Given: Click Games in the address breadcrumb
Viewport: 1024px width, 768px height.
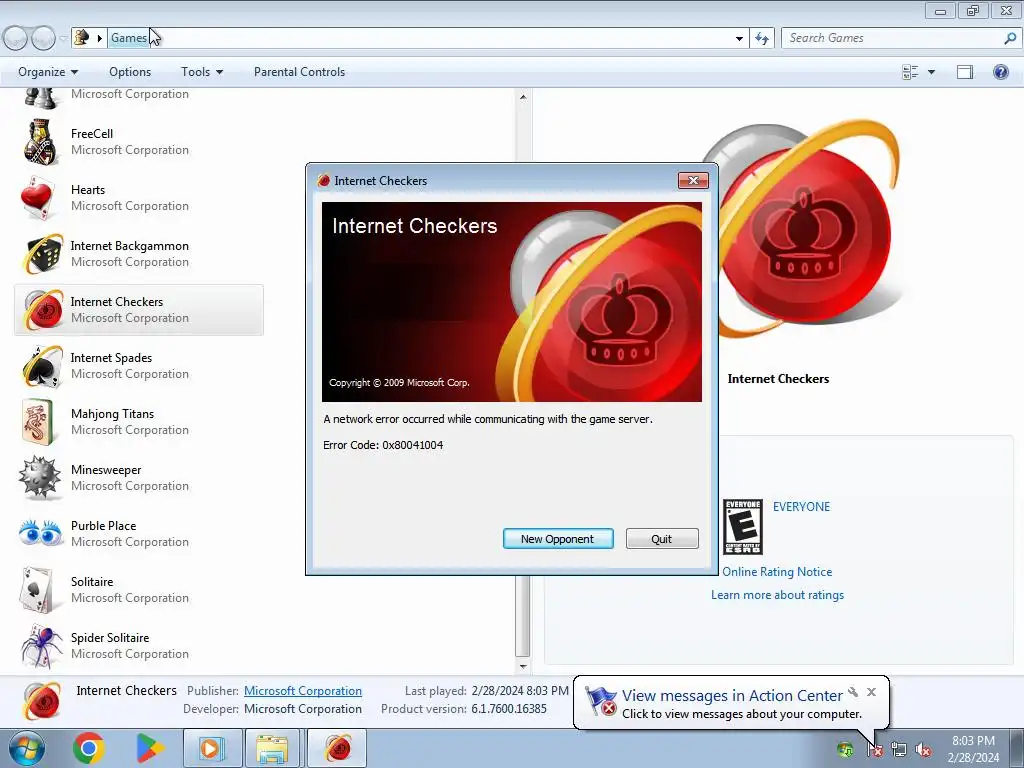Looking at the screenshot, I should click(x=128, y=38).
